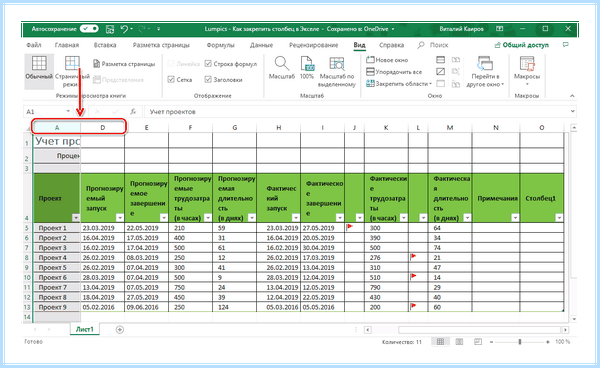
Task: Switch to Page Break Preview in status bar
Action: click(478, 342)
